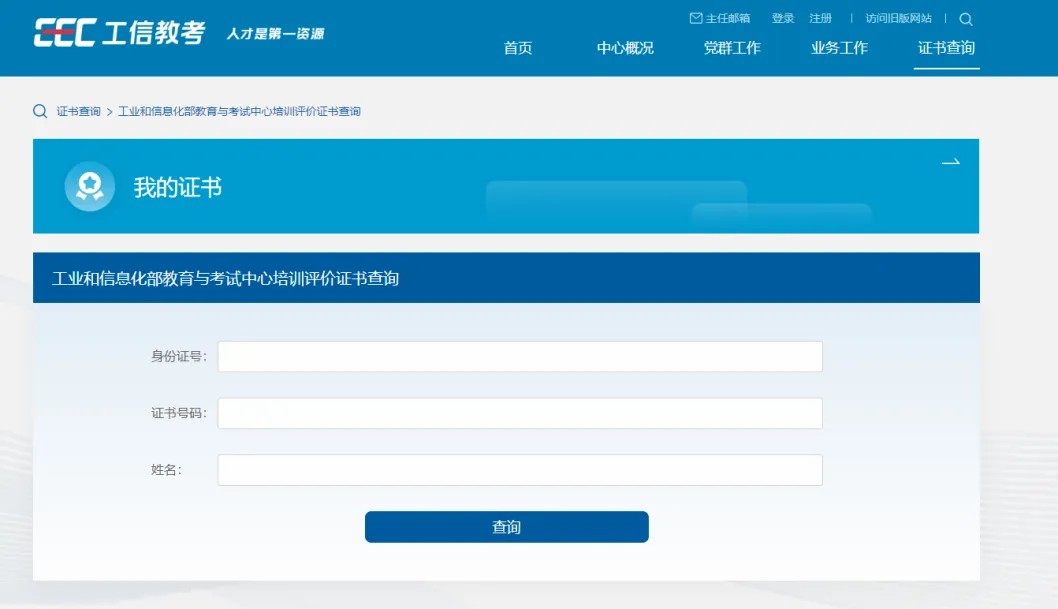The height and width of the screenshot is (609, 1058).
Task: Click 注册 to register
Action: (x=820, y=18)
